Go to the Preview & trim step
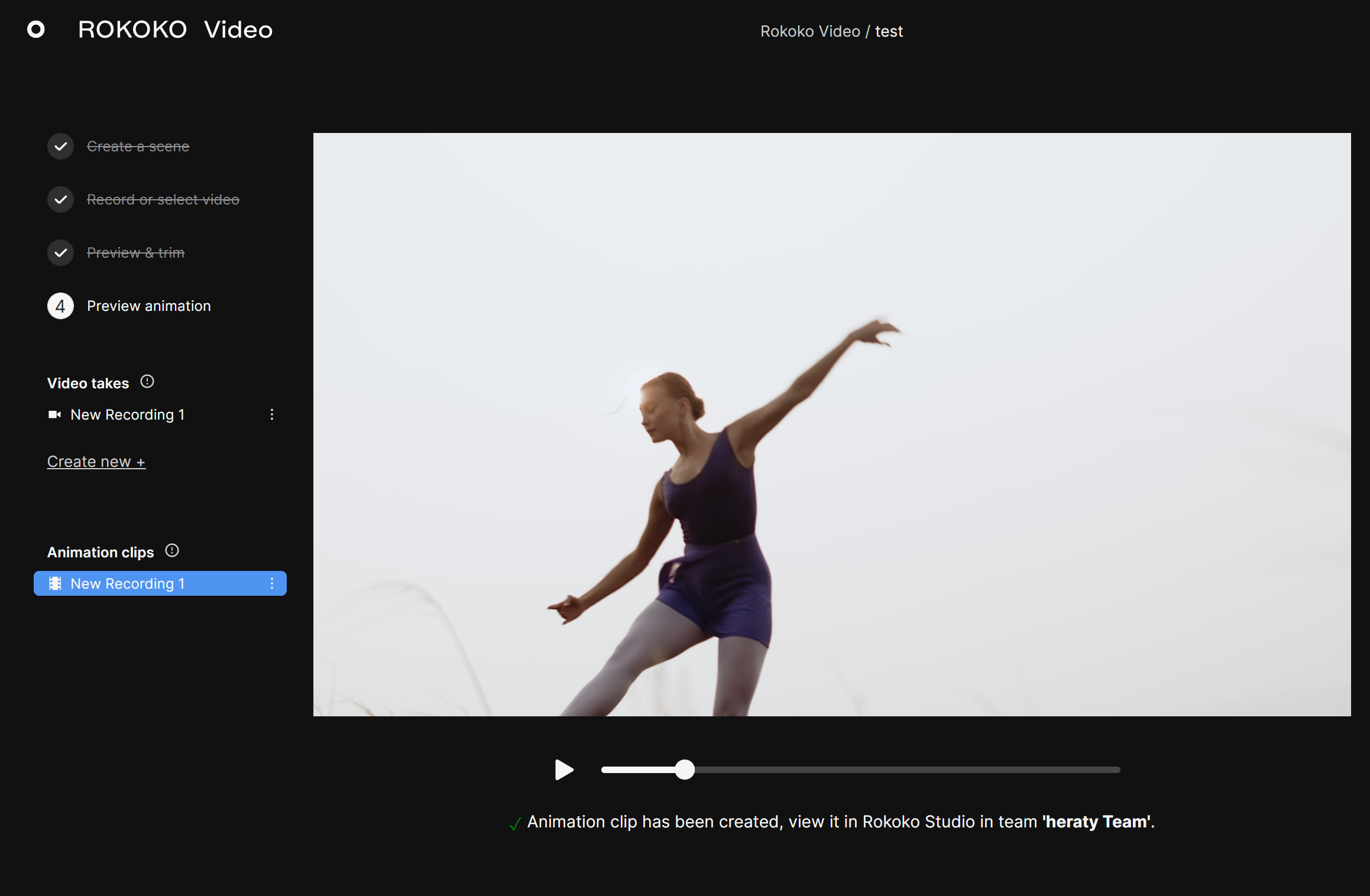Screen dimensions: 1370x896 (135, 253)
